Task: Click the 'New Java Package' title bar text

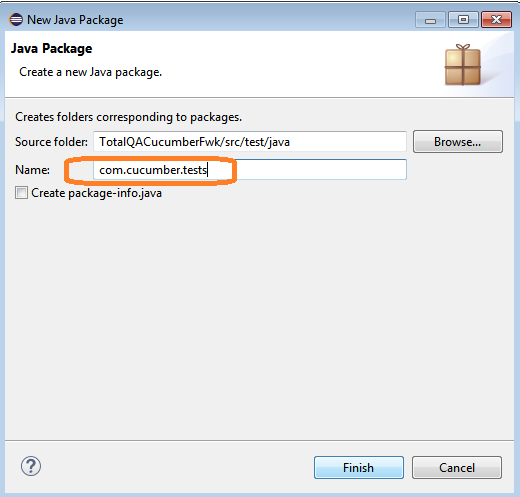Action: (75, 20)
